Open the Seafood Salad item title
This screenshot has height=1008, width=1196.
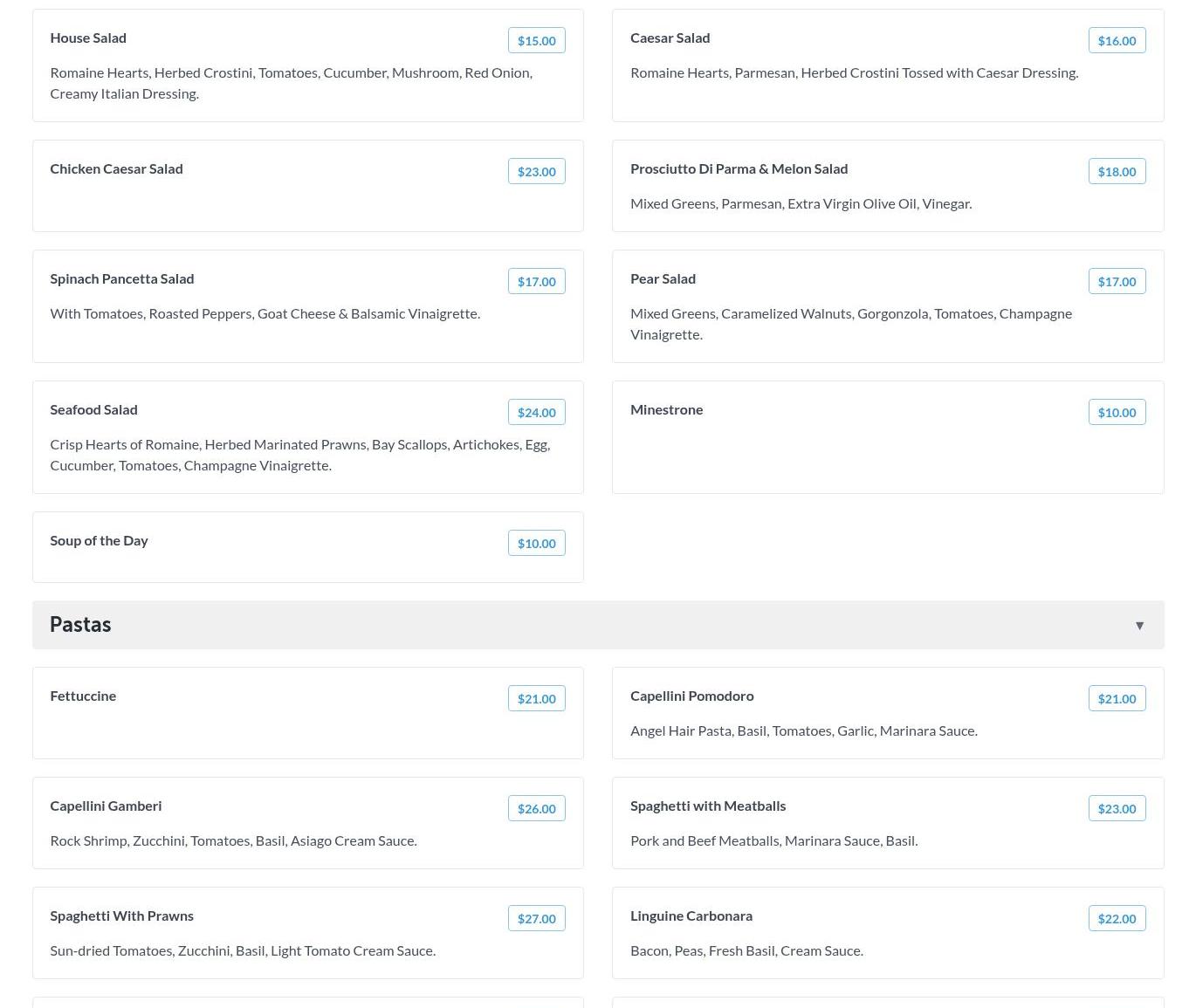pos(93,409)
